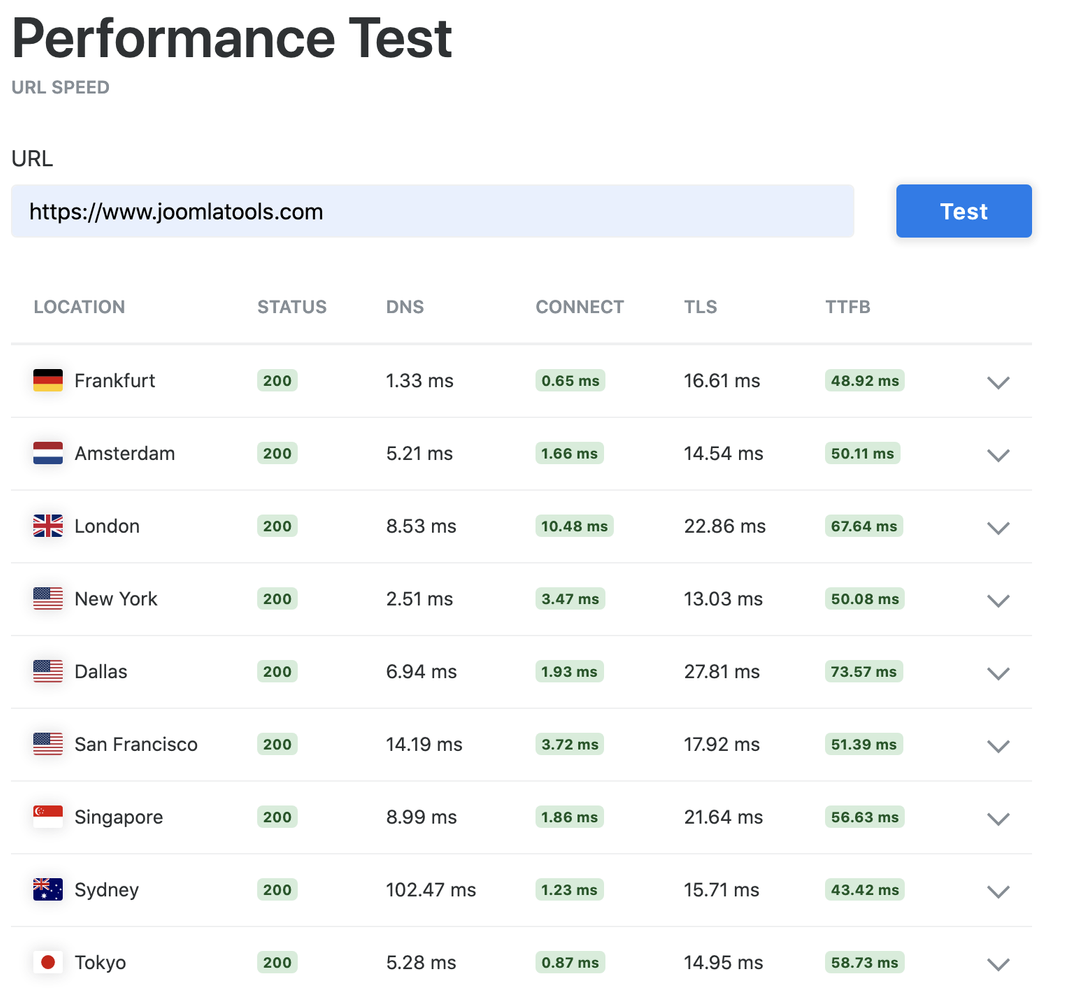Expand the Tokyo row chevron
Viewport: 1077px width, 991px height.
tap(998, 965)
